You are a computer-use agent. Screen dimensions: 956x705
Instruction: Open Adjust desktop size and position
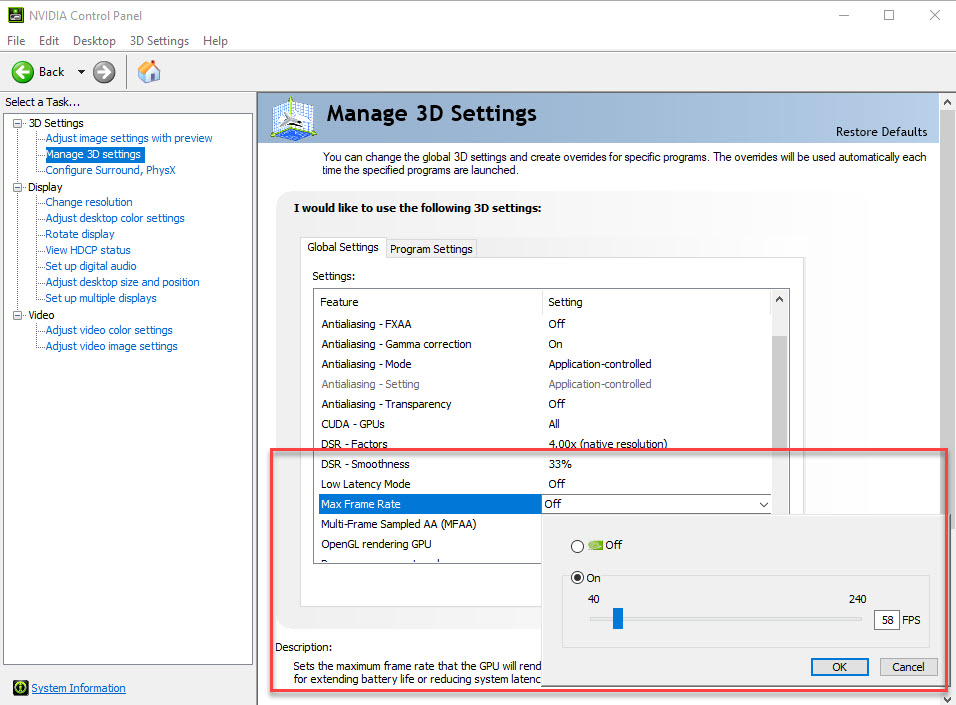[x=123, y=282]
